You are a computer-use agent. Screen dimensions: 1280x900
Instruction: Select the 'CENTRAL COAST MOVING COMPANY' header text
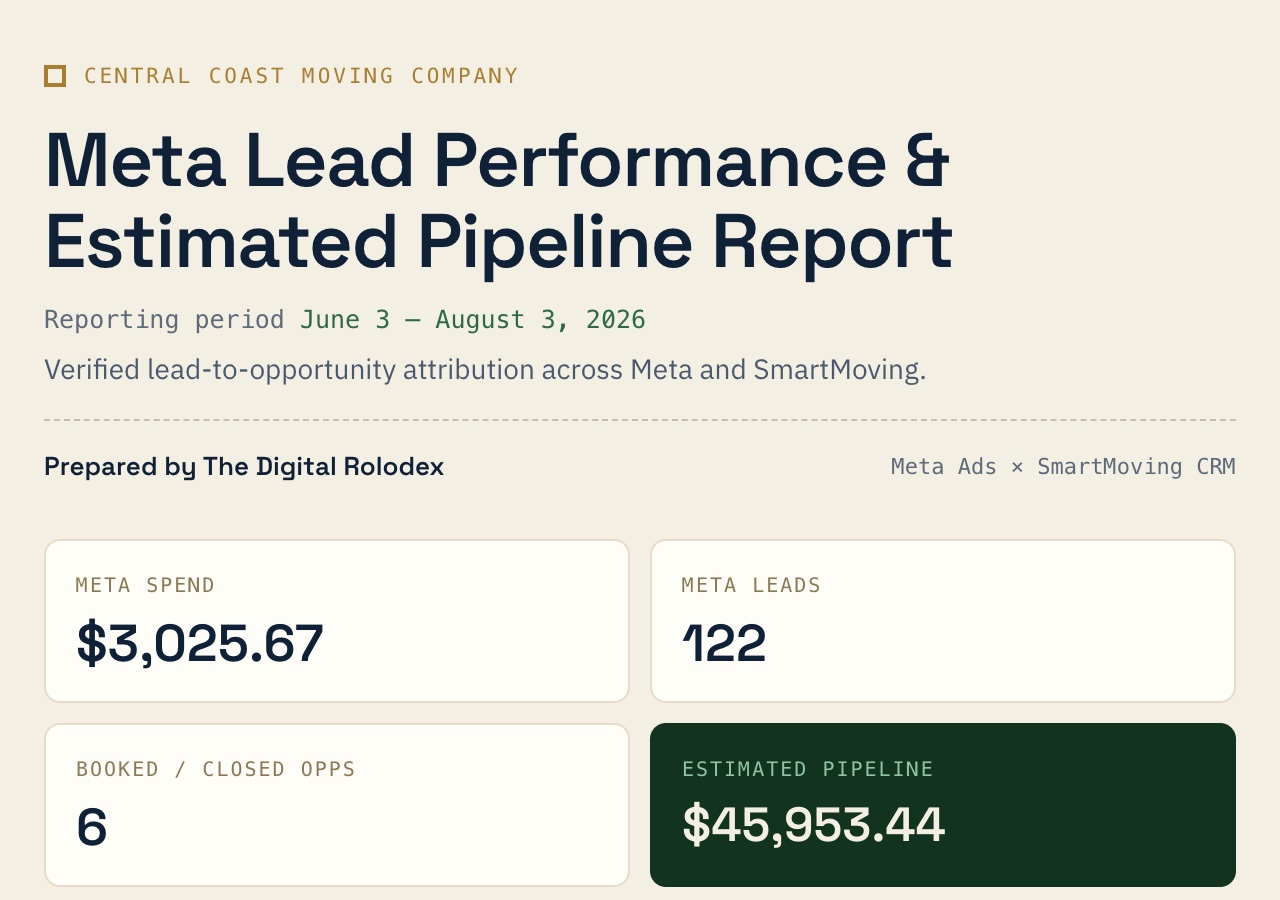coord(301,76)
